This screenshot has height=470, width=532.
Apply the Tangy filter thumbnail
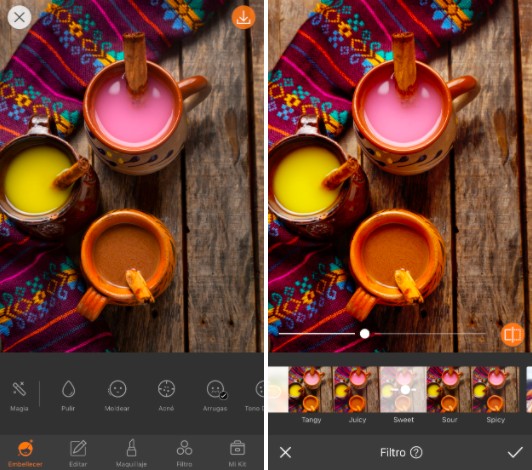pos(310,389)
